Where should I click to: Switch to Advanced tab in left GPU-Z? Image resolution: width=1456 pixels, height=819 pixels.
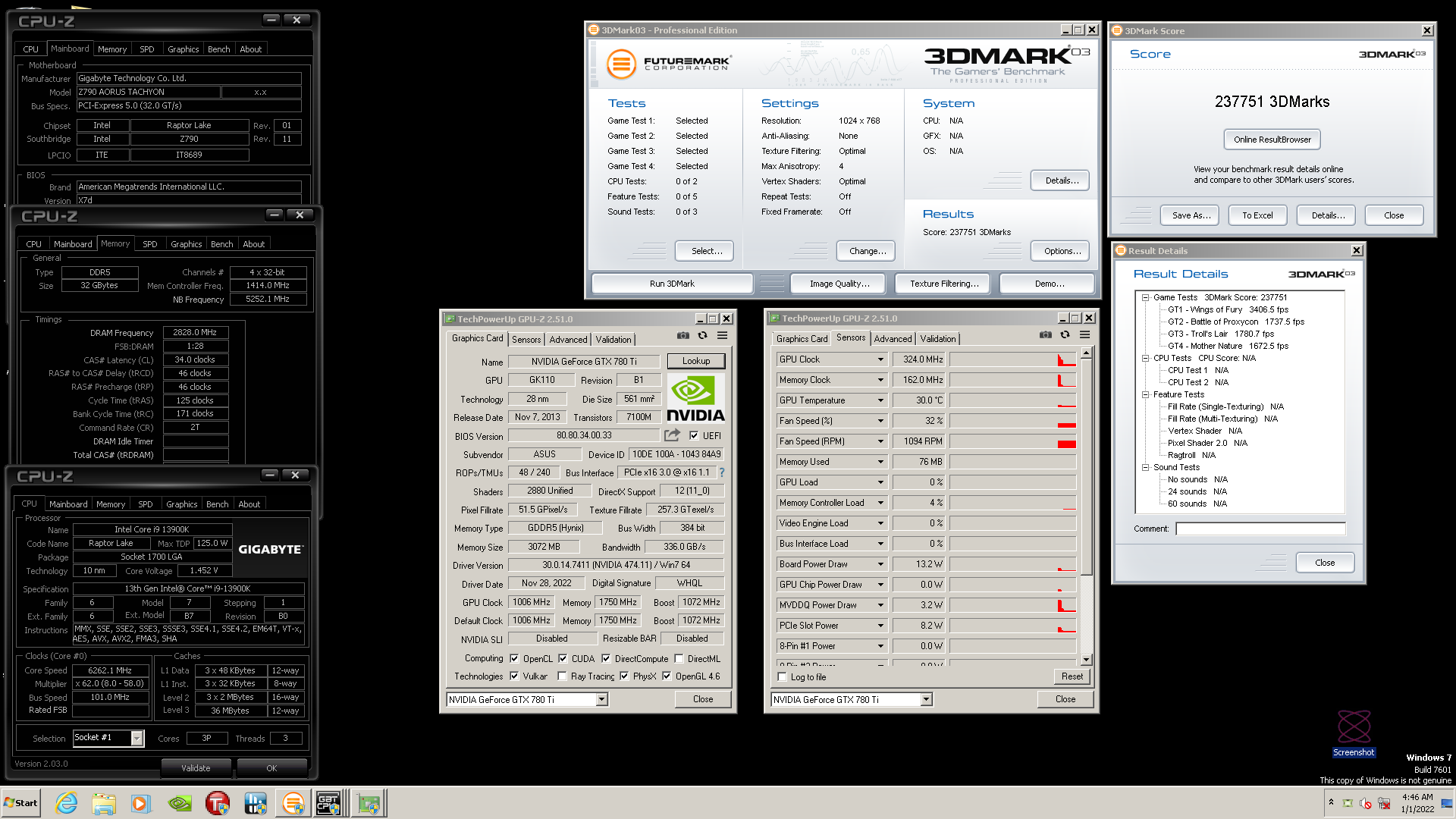click(568, 340)
